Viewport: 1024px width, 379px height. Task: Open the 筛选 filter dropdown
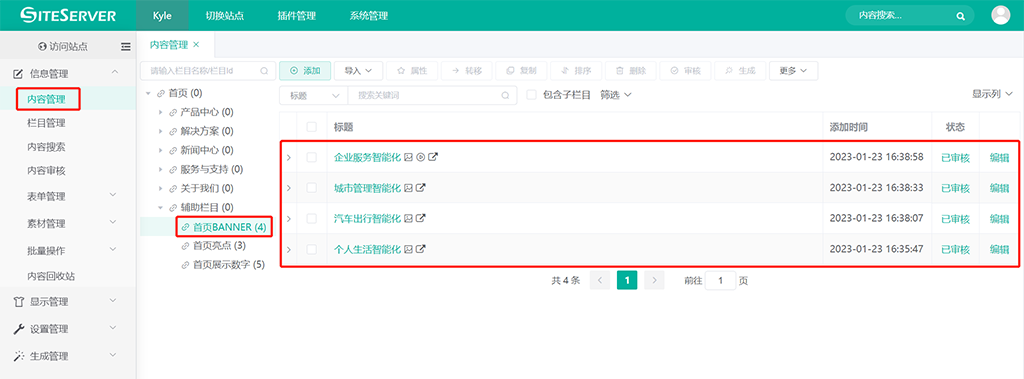[x=616, y=95]
